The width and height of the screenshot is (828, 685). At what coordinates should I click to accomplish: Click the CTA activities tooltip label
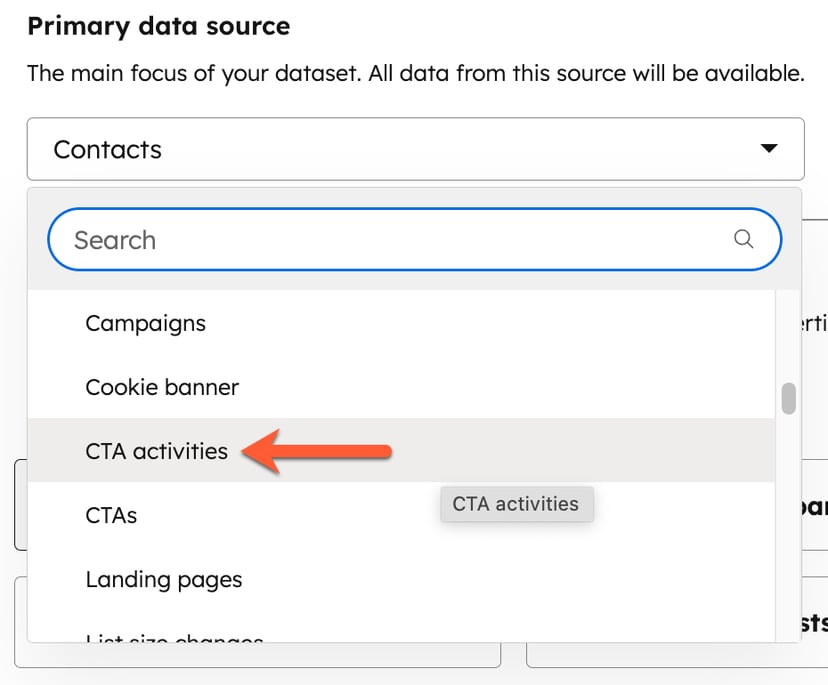(516, 504)
